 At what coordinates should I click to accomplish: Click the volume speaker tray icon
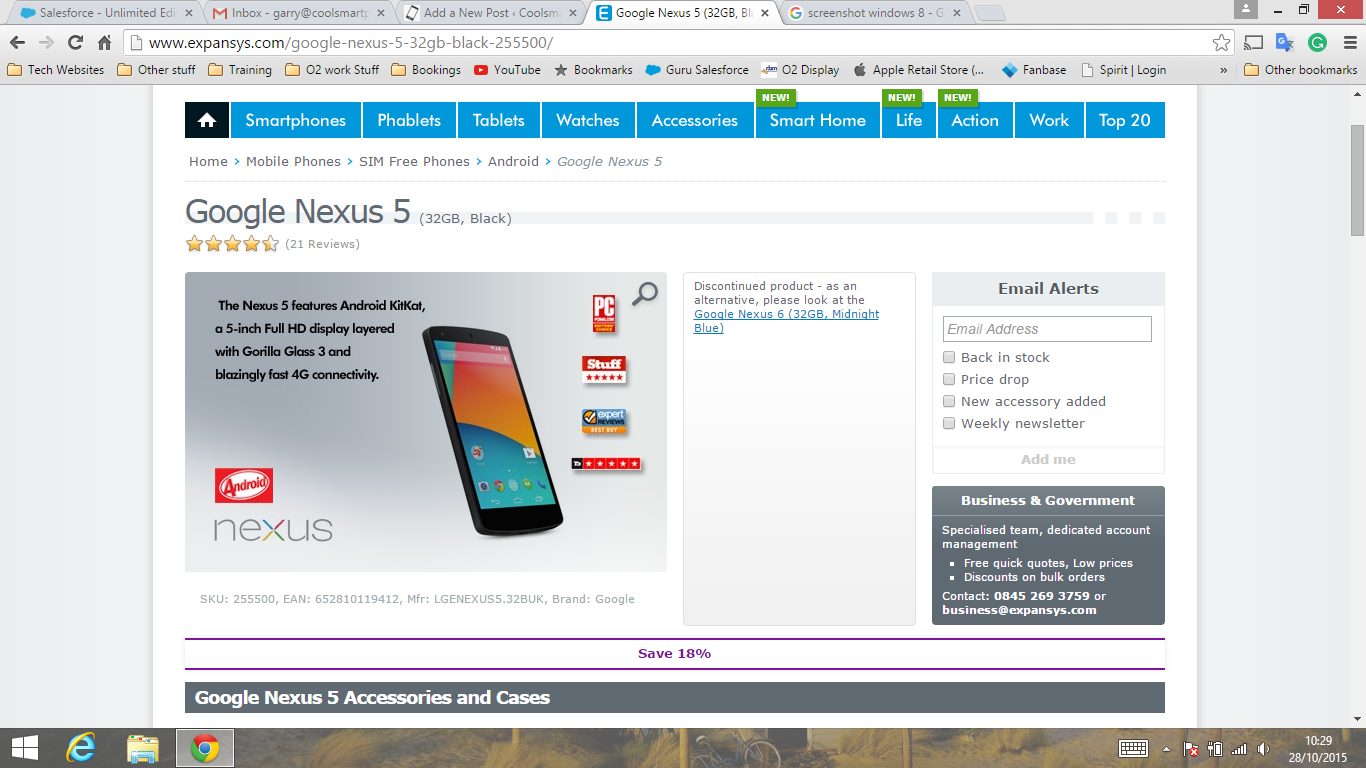point(1264,748)
